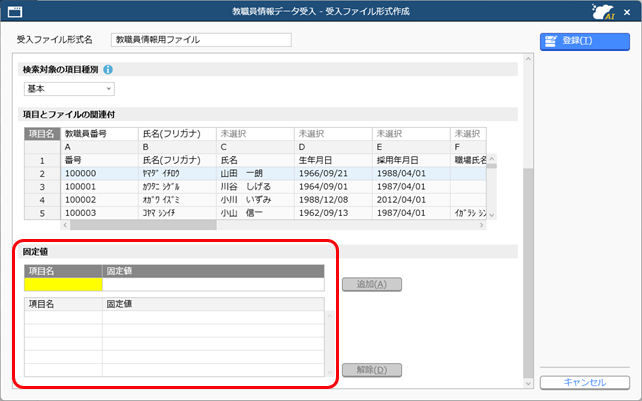This screenshot has width=642, height=401.
Task: Click the 受入ファイル形式名 text field
Action: (x=201, y=40)
